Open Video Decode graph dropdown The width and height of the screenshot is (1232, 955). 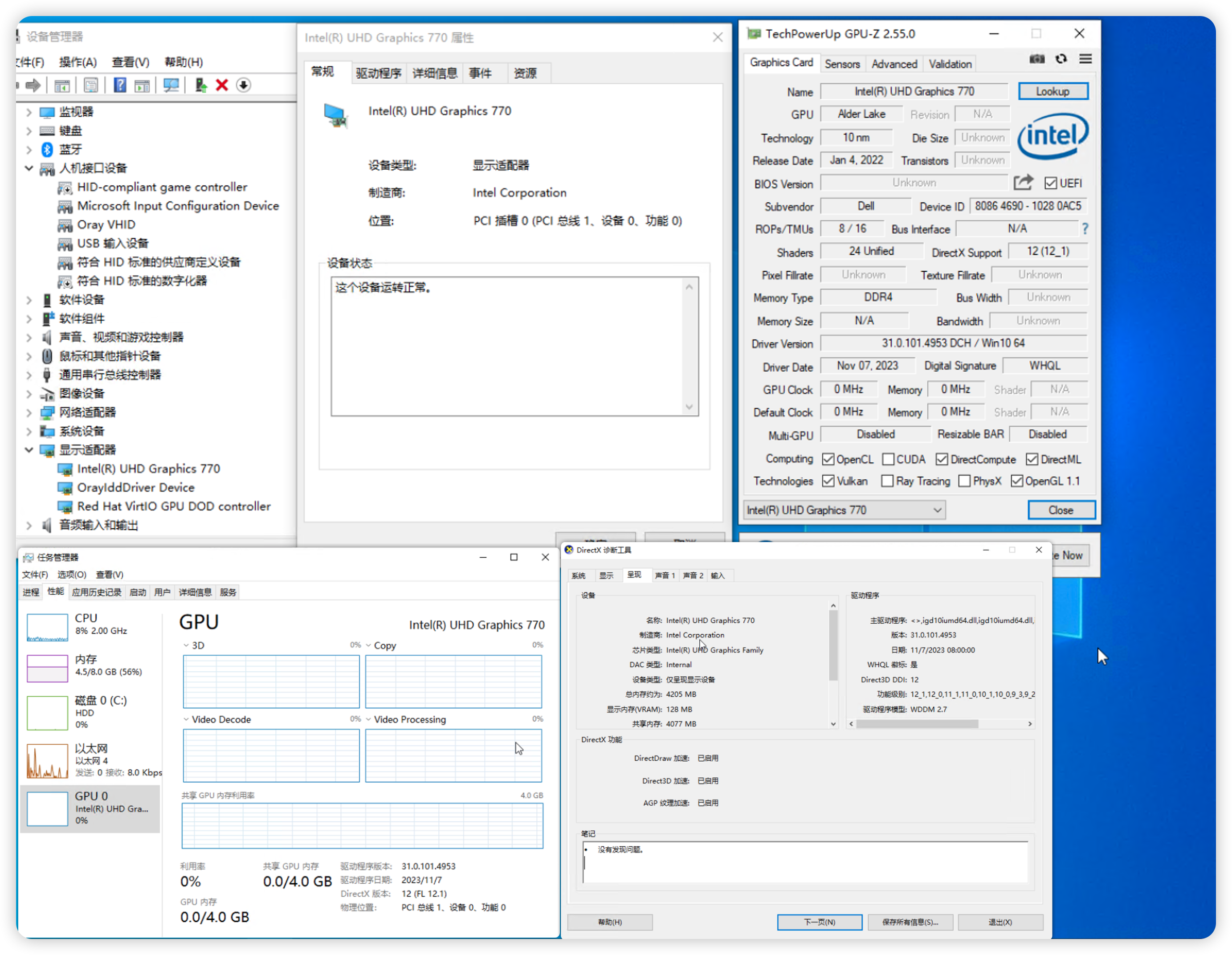pyautogui.click(x=186, y=719)
